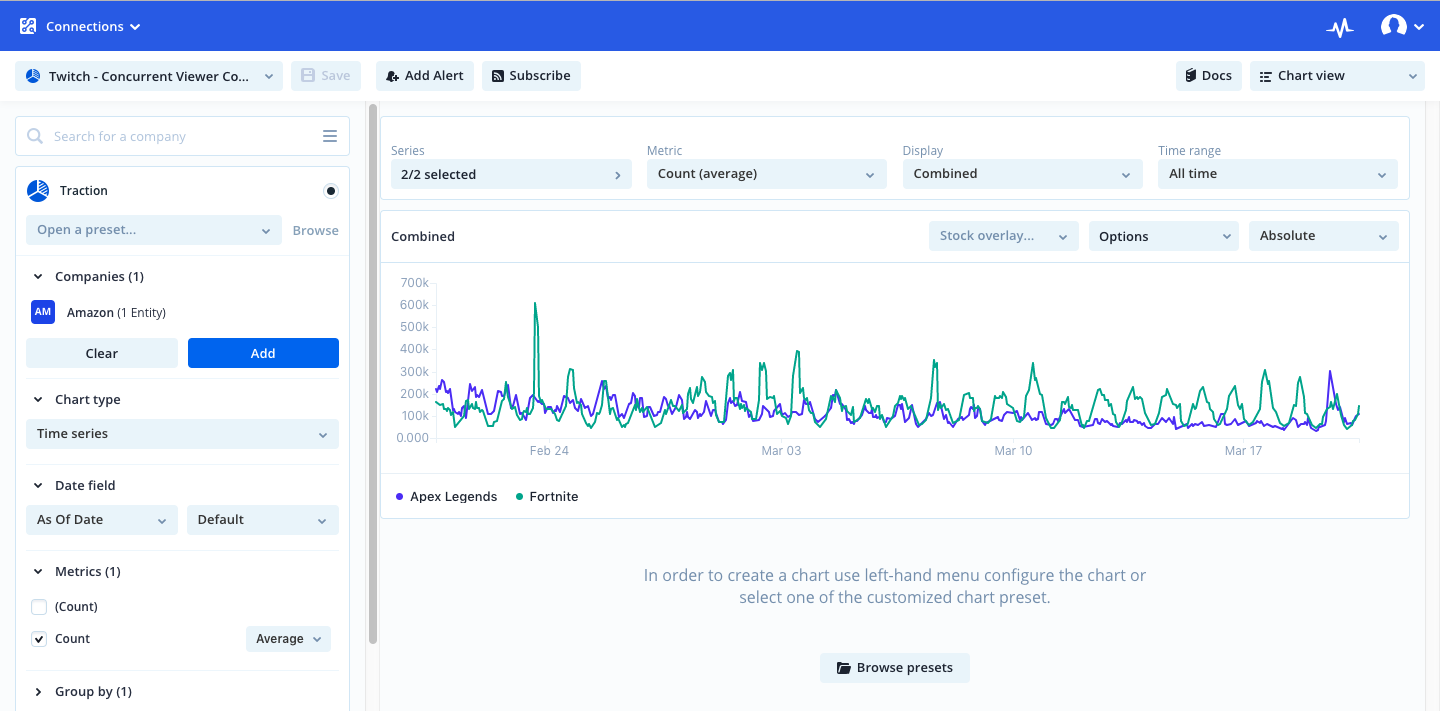Toggle Apex Legends series in legend
1440x711 pixels.
[446, 497]
